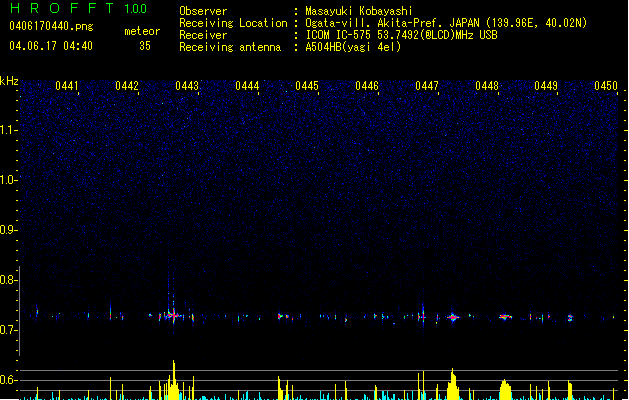Click the 0448 time marker
Viewport: 629px width, 400px height.
pos(487,86)
